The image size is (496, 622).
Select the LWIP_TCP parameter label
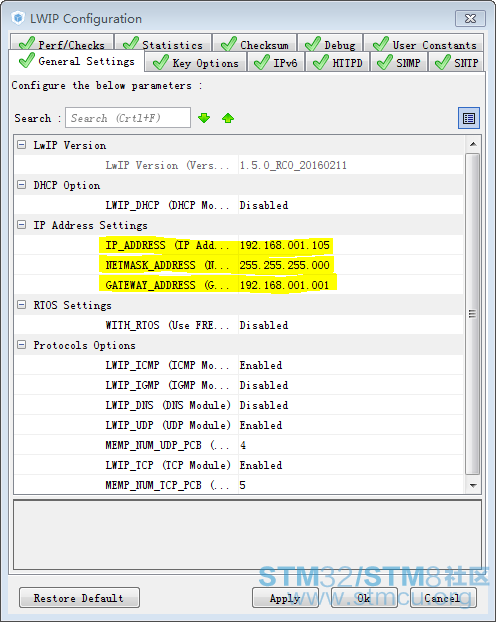168,465
